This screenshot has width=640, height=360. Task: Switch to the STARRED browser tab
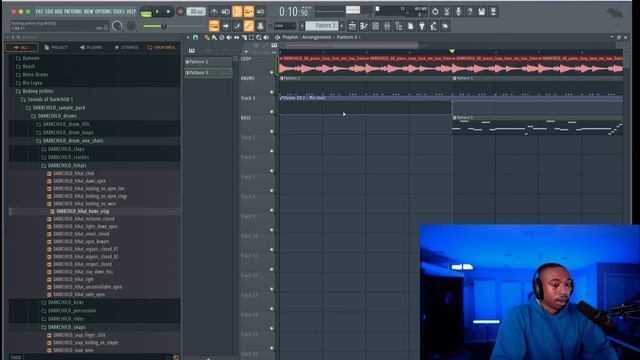(x=126, y=47)
